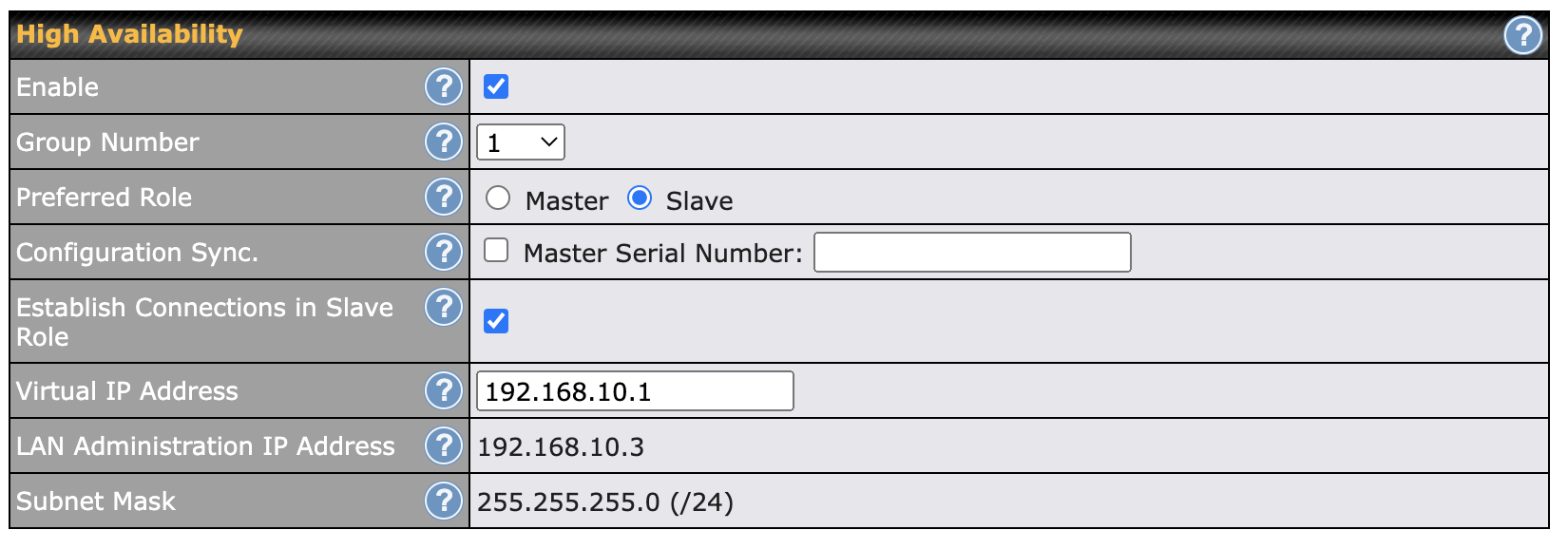Open help icon for Enable row
The width and height of the screenshot is (1568, 549).
pyautogui.click(x=443, y=86)
